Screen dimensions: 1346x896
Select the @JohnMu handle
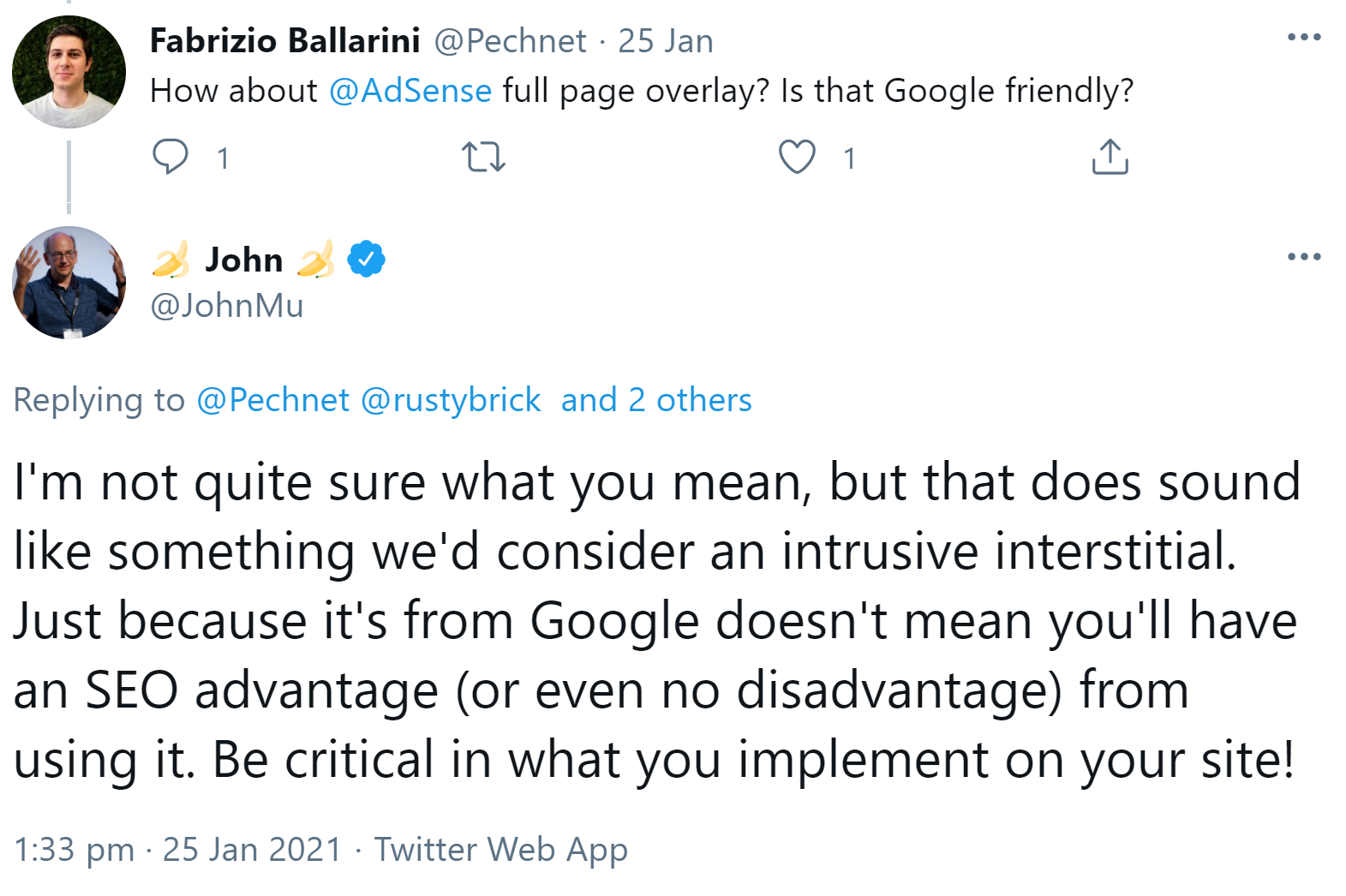(x=225, y=306)
